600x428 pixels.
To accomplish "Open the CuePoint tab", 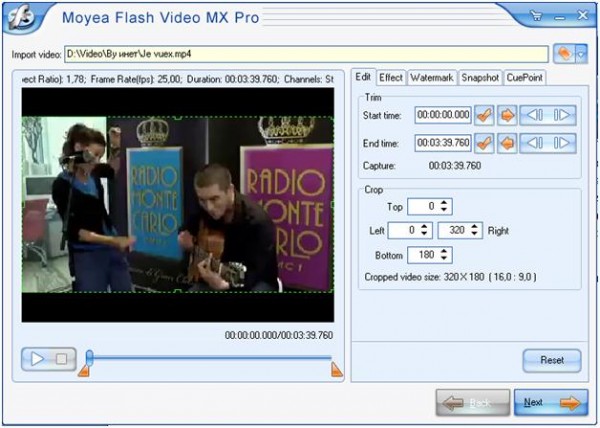I will [525, 78].
